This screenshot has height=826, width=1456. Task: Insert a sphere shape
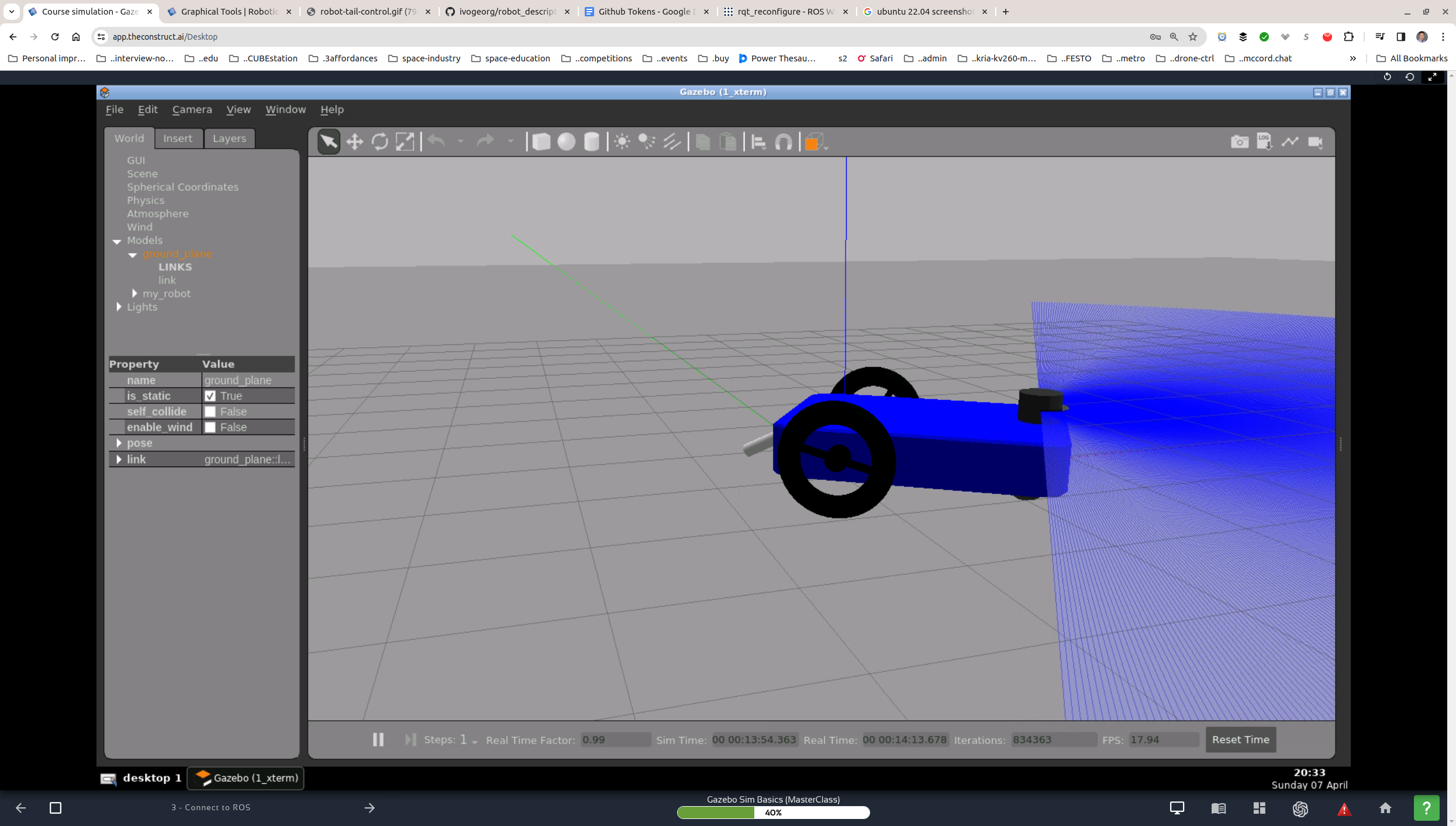pos(566,141)
